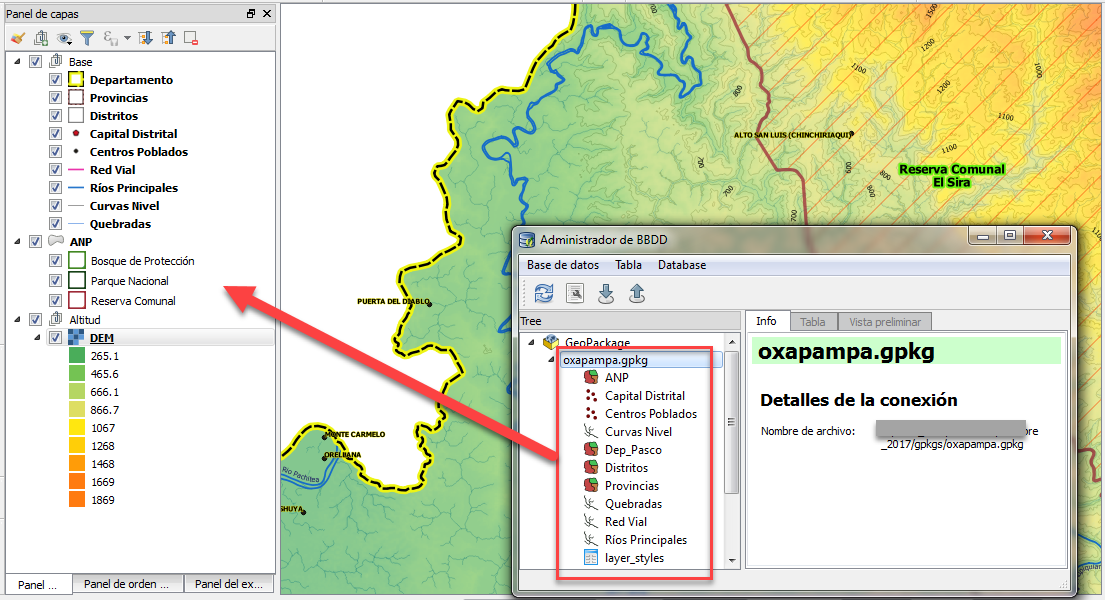Import a layer using the down-arrow icon
The width and height of the screenshot is (1105, 600).
point(604,293)
